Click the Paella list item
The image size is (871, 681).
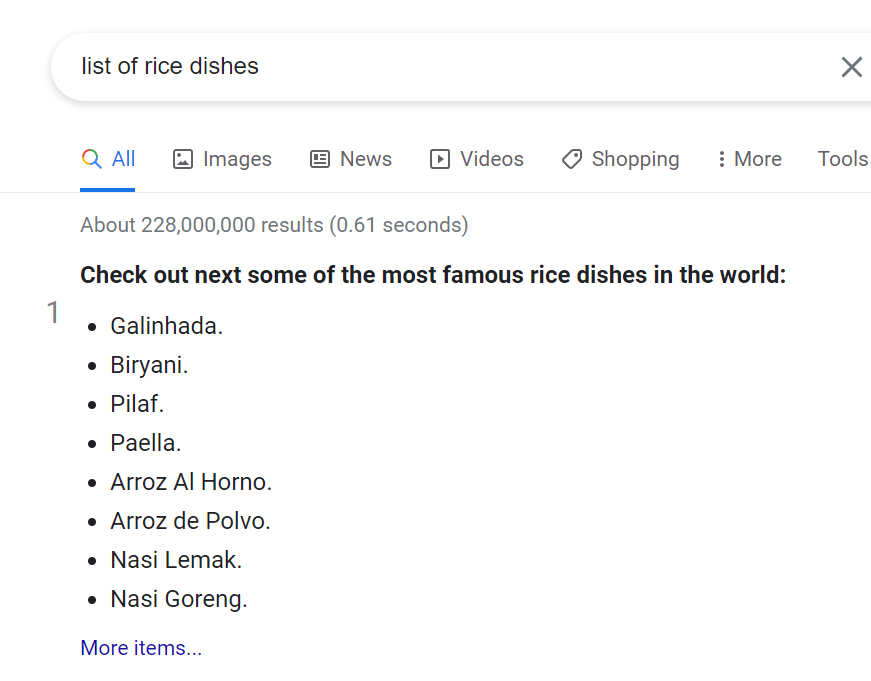[146, 443]
